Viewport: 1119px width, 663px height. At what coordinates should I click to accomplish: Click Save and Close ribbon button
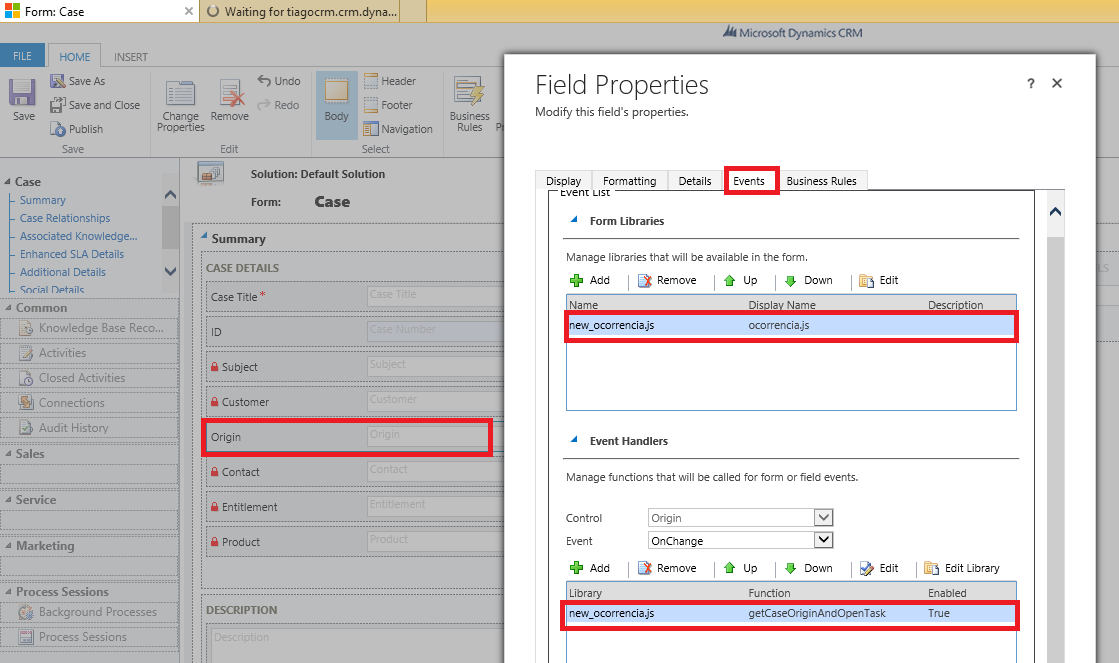click(94, 105)
